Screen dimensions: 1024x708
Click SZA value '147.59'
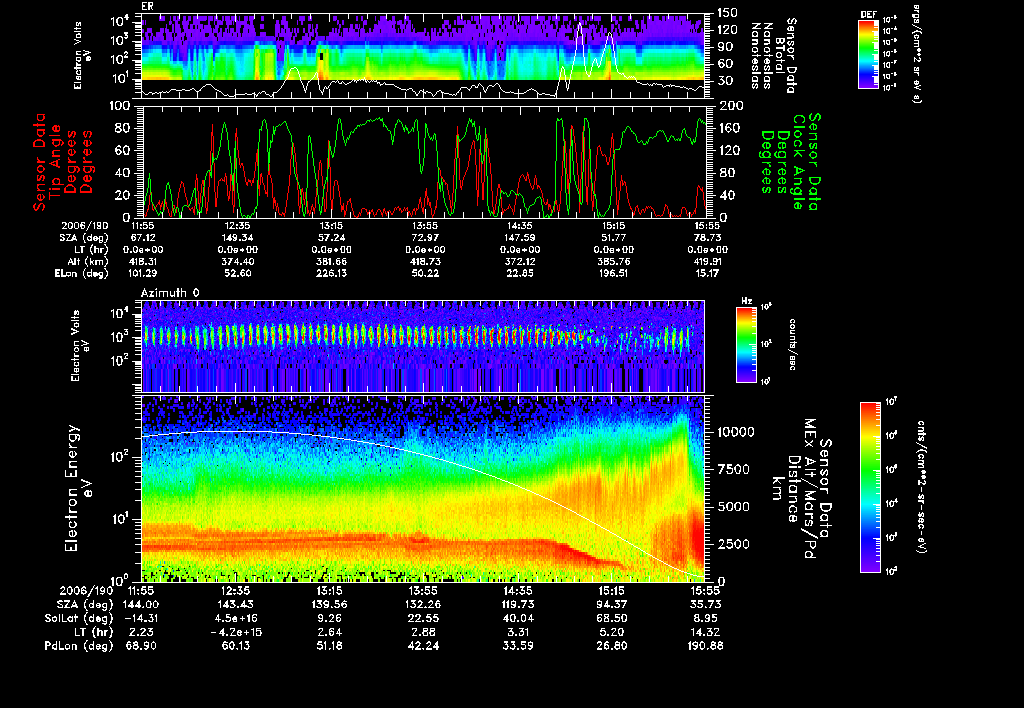pos(520,238)
